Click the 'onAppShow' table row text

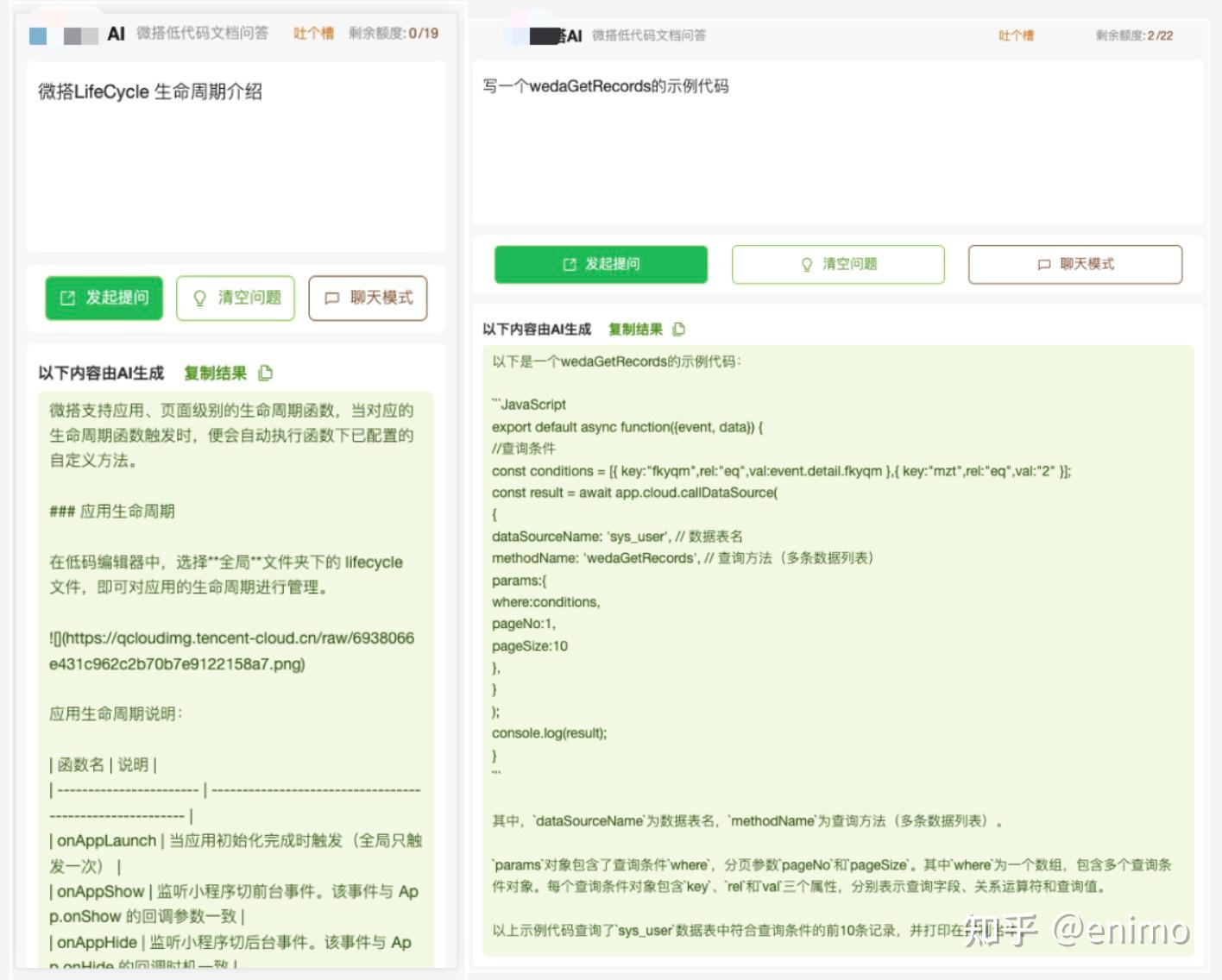[x=234, y=904]
